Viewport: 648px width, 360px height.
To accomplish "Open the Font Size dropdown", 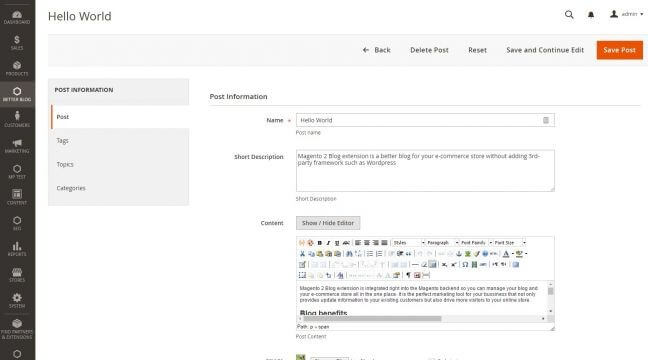I will (510, 243).
